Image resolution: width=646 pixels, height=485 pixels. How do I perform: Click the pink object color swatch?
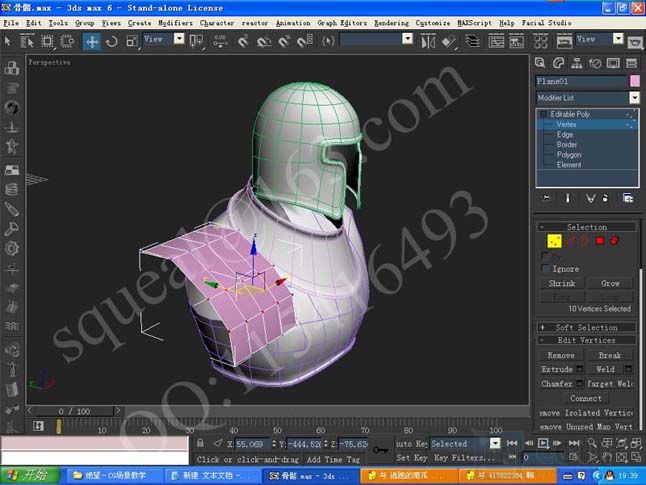coord(635,81)
